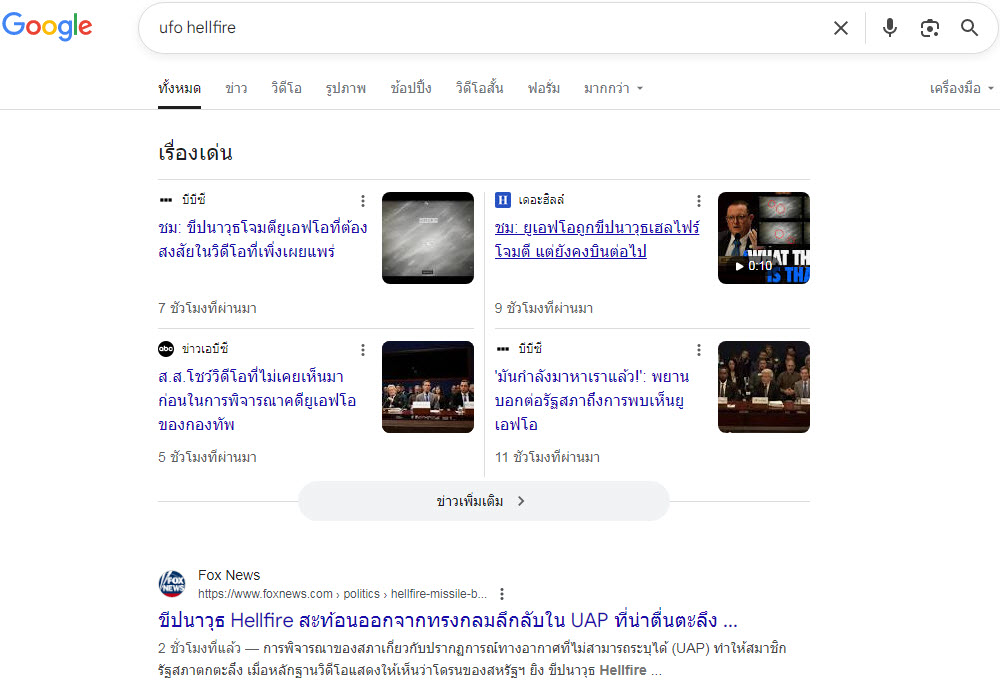Click the '11 ชั่วโมงที่ผ่านมา' timestamp
Viewport: 1000px width, 685px height.
(x=547, y=457)
